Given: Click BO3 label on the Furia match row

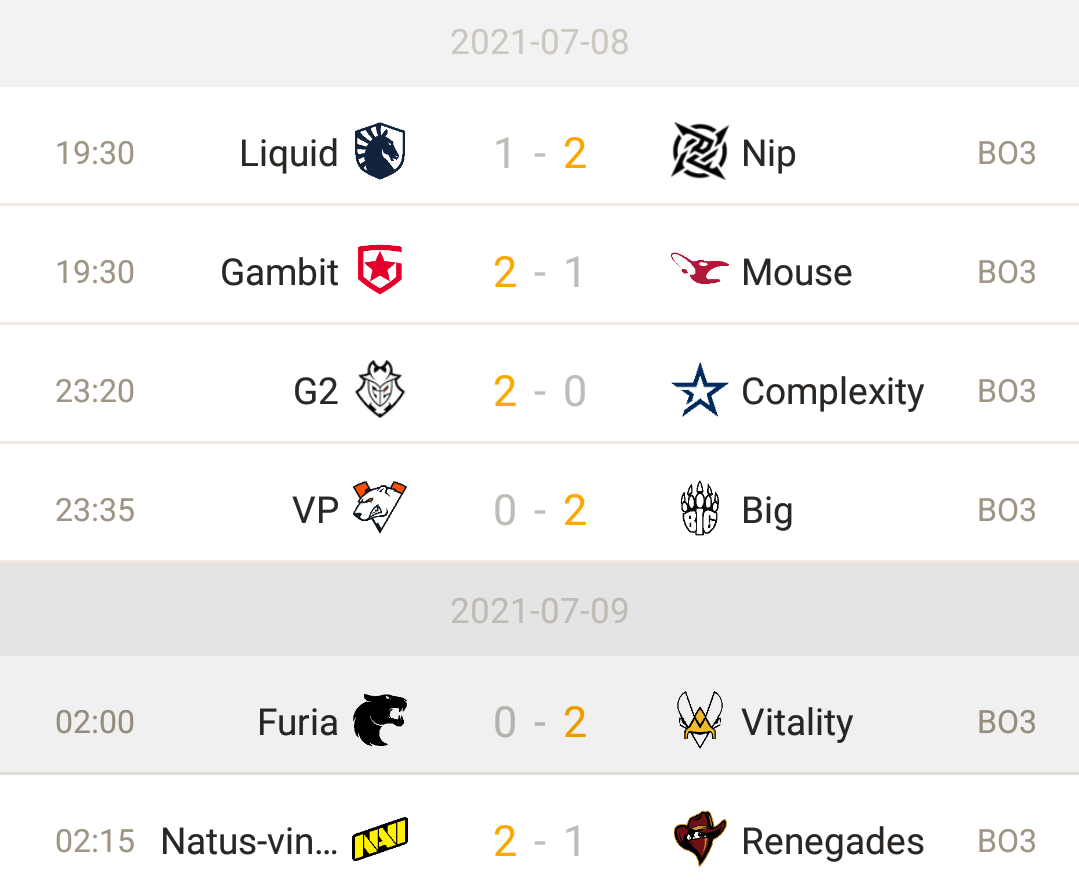Looking at the screenshot, I should pos(1007,722).
